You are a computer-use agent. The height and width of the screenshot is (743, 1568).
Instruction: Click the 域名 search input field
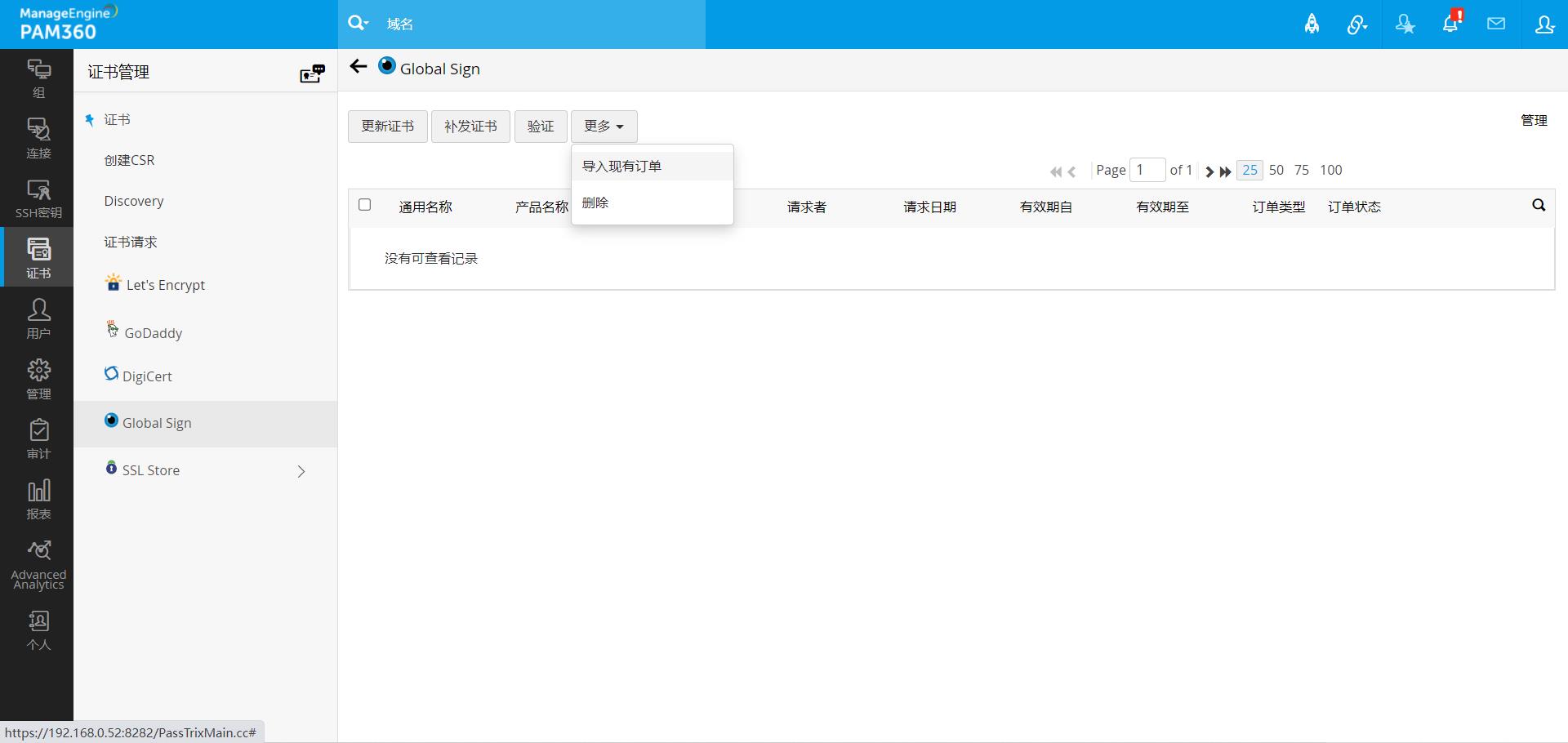[542, 24]
